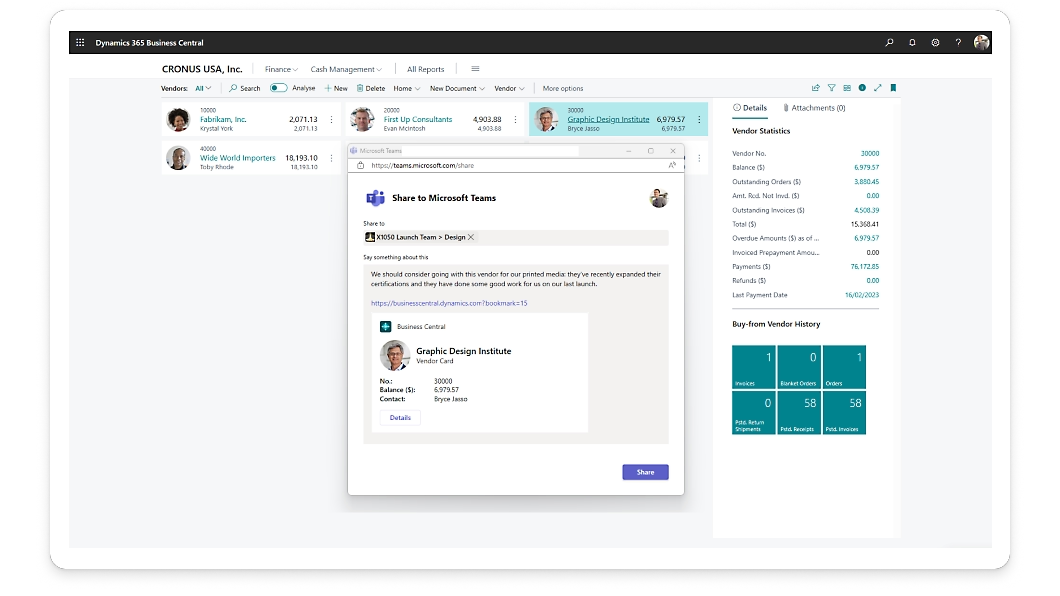Open the businesscentral.dynamics.com bookmark link
This screenshot has height=596, width=1060.
(x=449, y=303)
